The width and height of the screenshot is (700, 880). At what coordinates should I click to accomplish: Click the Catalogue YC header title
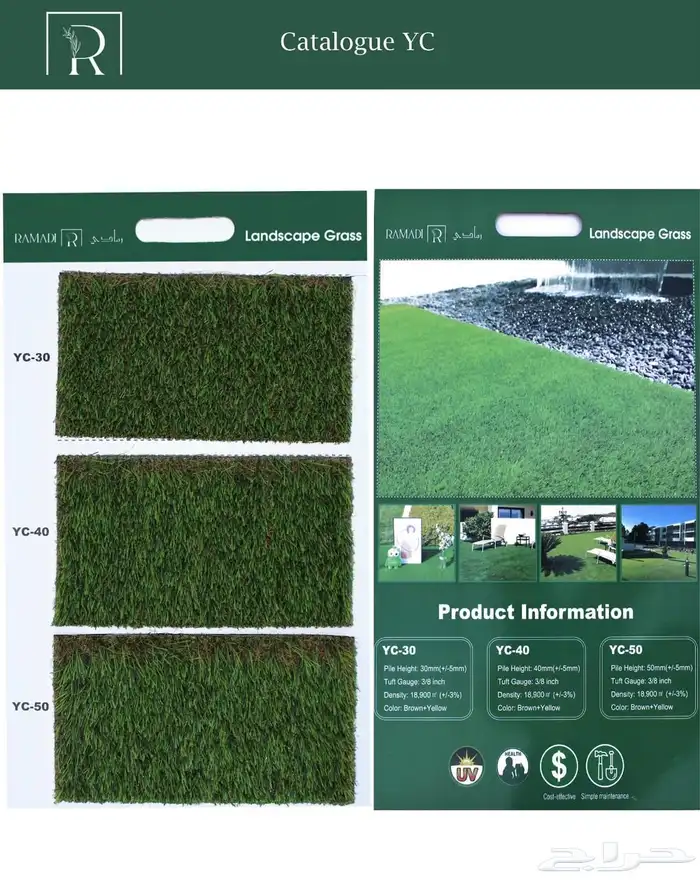[x=357, y=42]
